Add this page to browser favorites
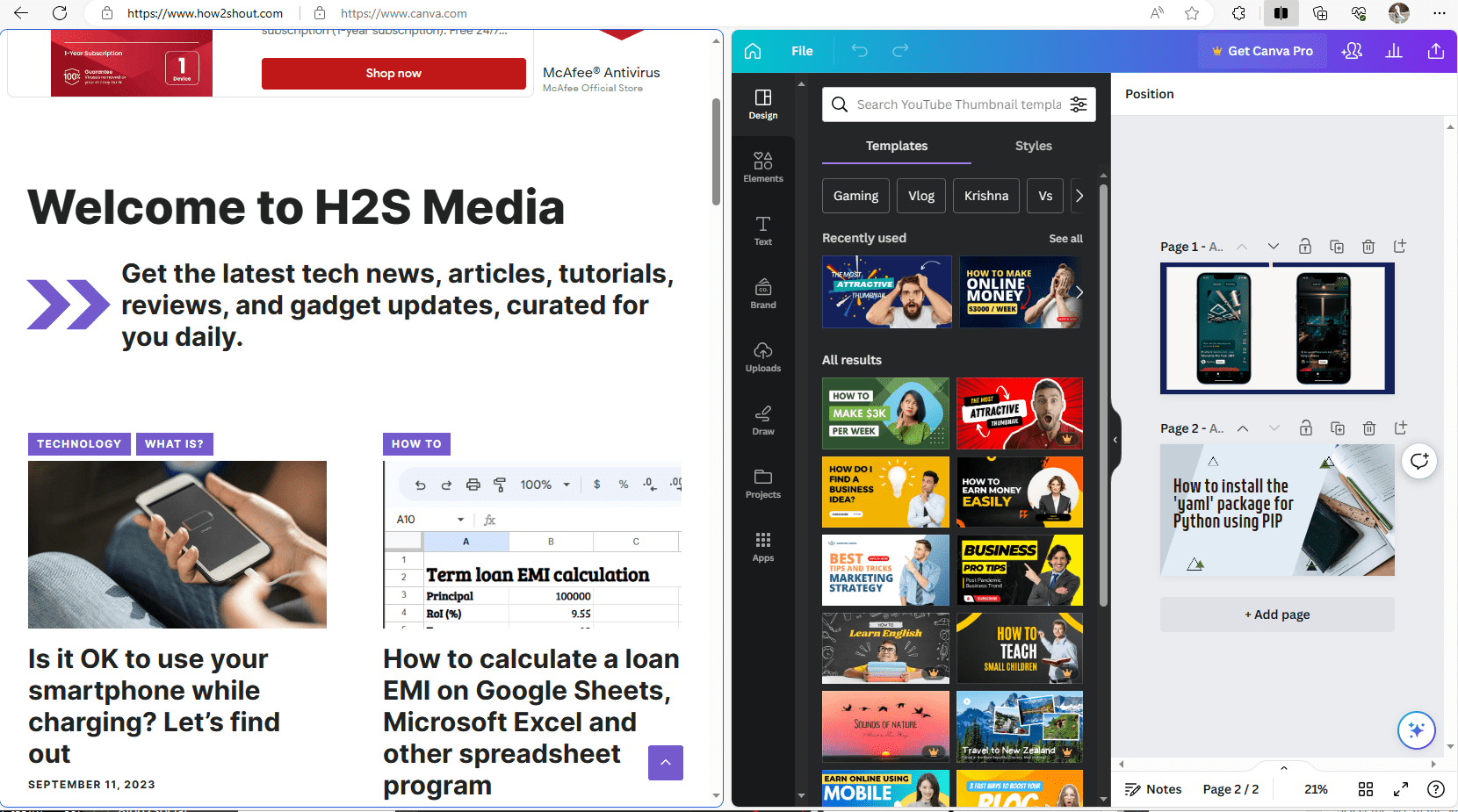Image resolution: width=1458 pixels, height=812 pixels. pyautogui.click(x=1192, y=13)
